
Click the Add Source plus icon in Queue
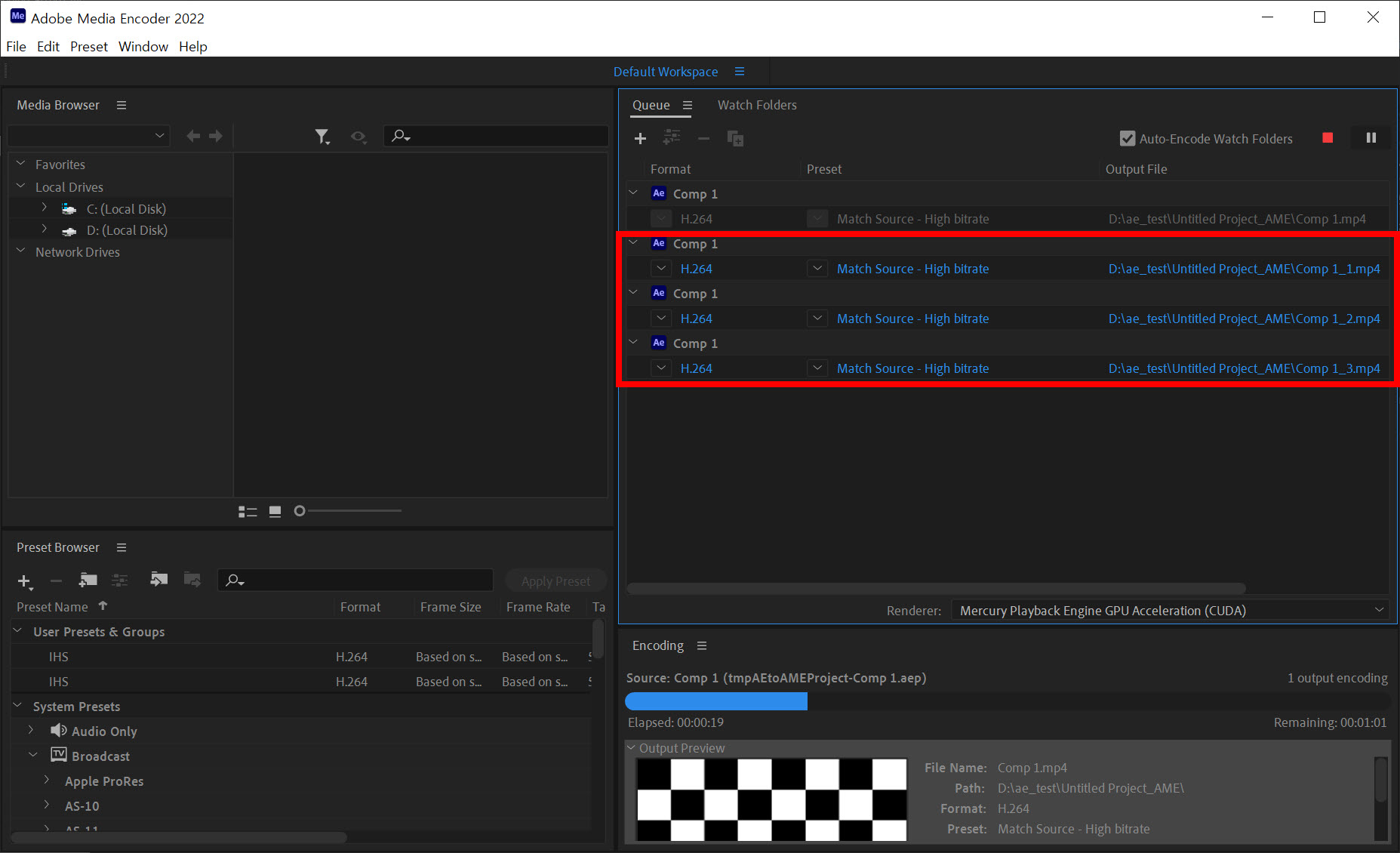tap(640, 138)
